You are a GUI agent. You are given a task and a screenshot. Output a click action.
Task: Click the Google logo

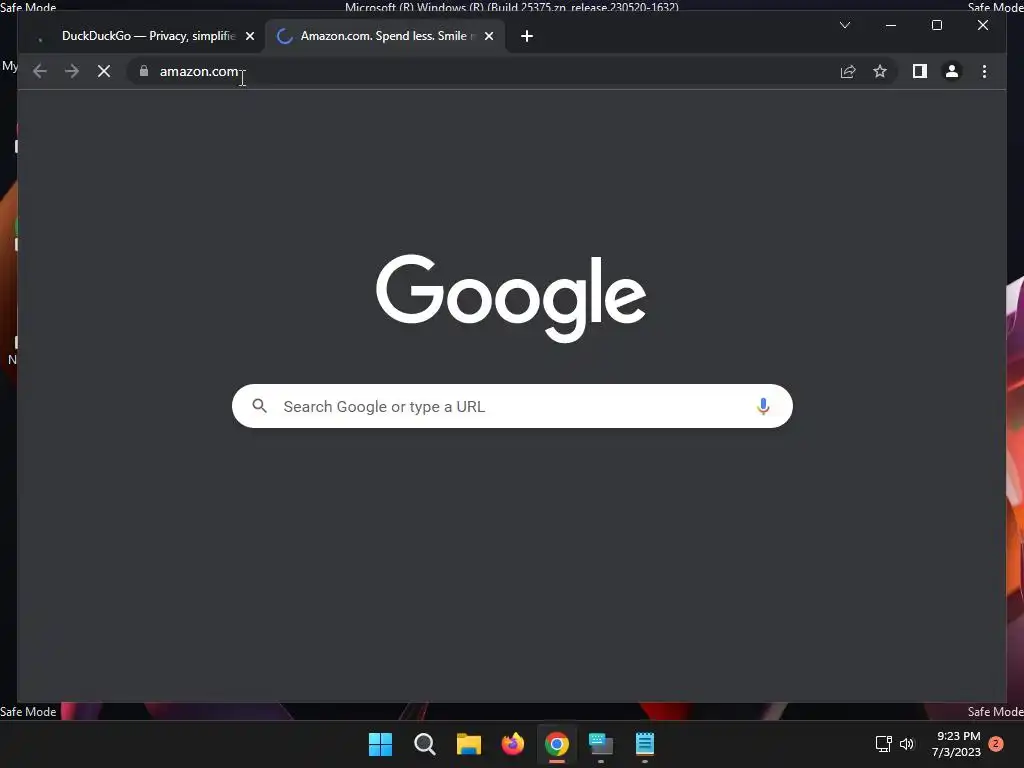511,298
